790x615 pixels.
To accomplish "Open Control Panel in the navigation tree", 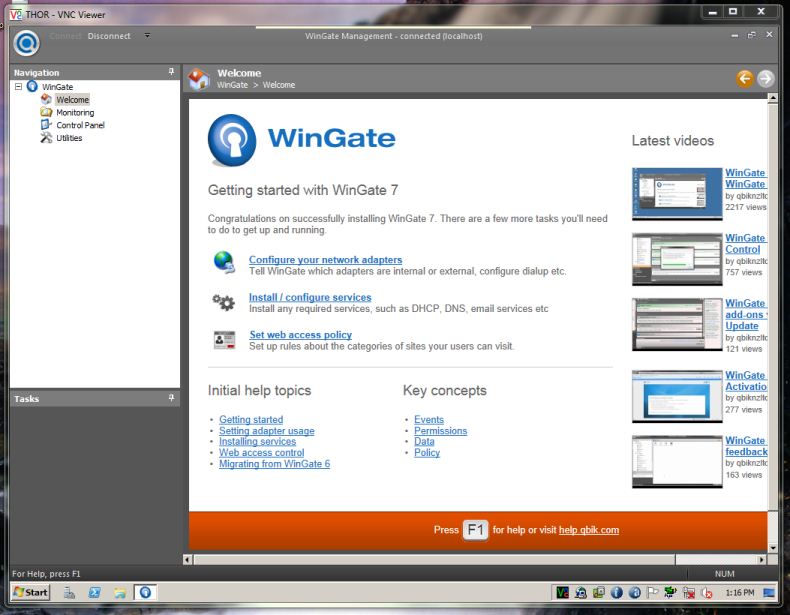I will pos(80,125).
